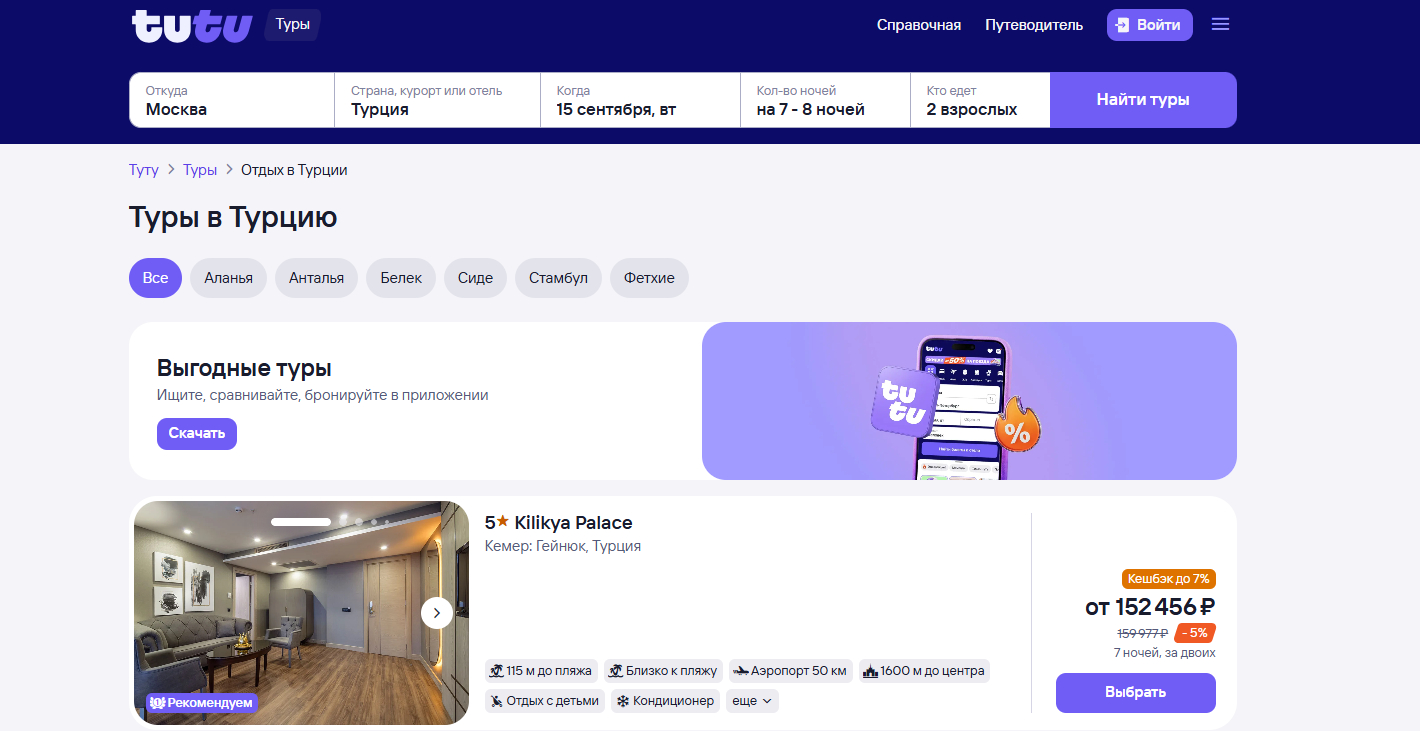
Task: Click the Отдых с детьми tag
Action: (545, 701)
